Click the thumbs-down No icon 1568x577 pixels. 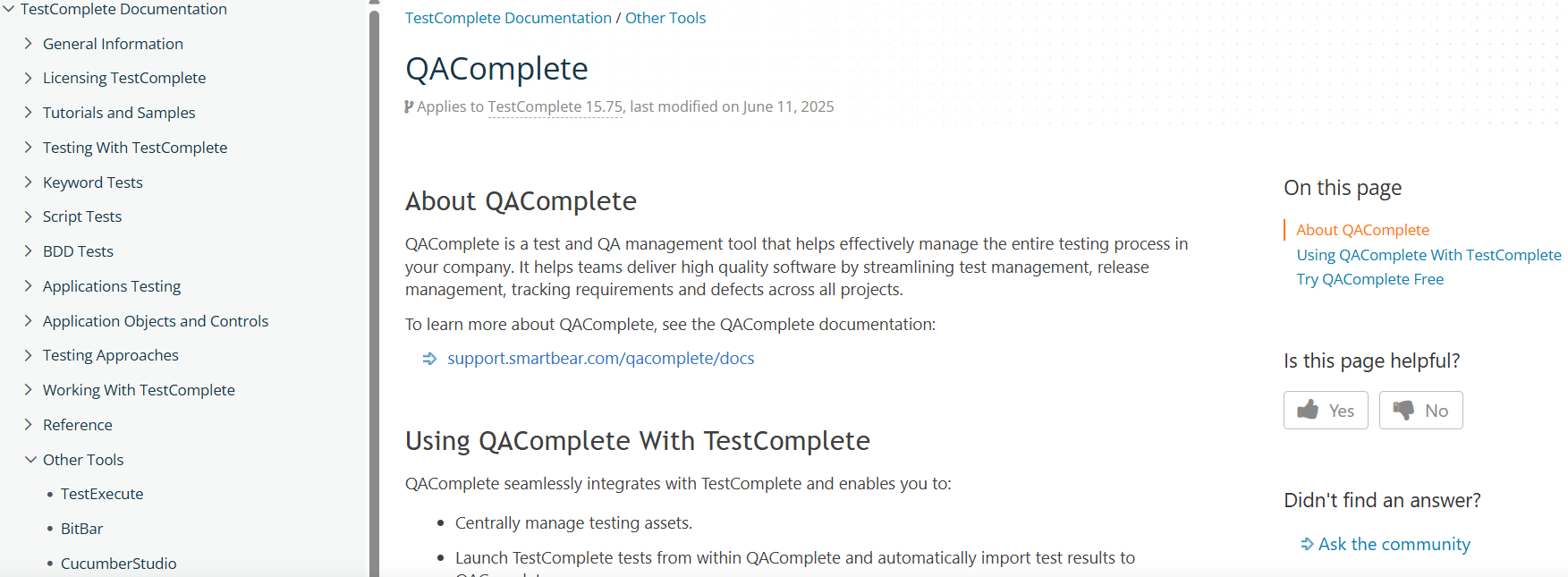tap(1403, 411)
